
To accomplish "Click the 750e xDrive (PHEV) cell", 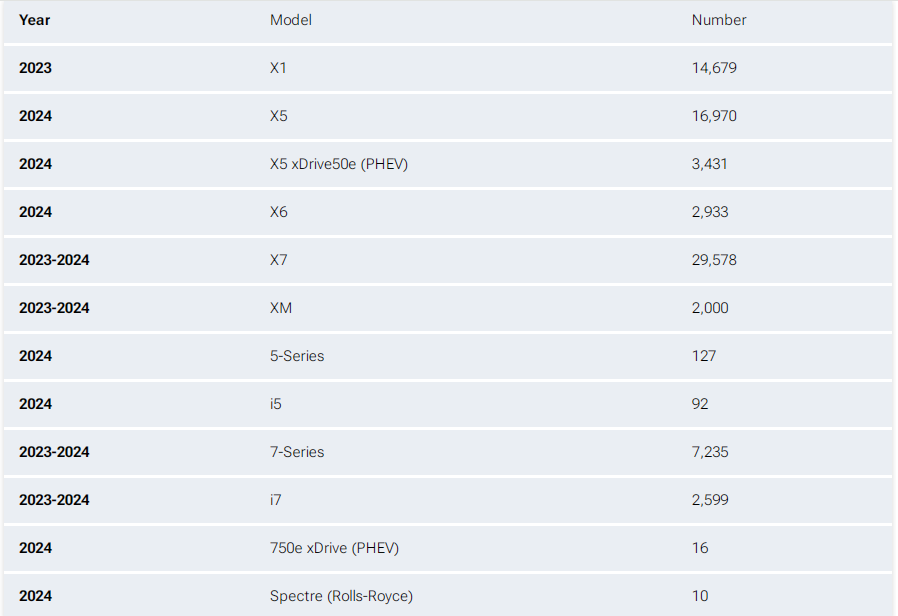I will [x=335, y=548].
